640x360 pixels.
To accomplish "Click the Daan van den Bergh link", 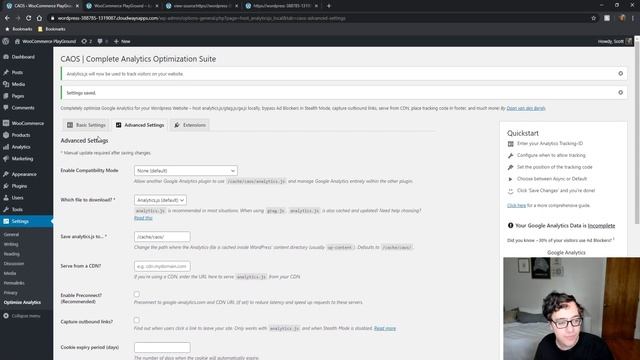I will coord(526,108).
